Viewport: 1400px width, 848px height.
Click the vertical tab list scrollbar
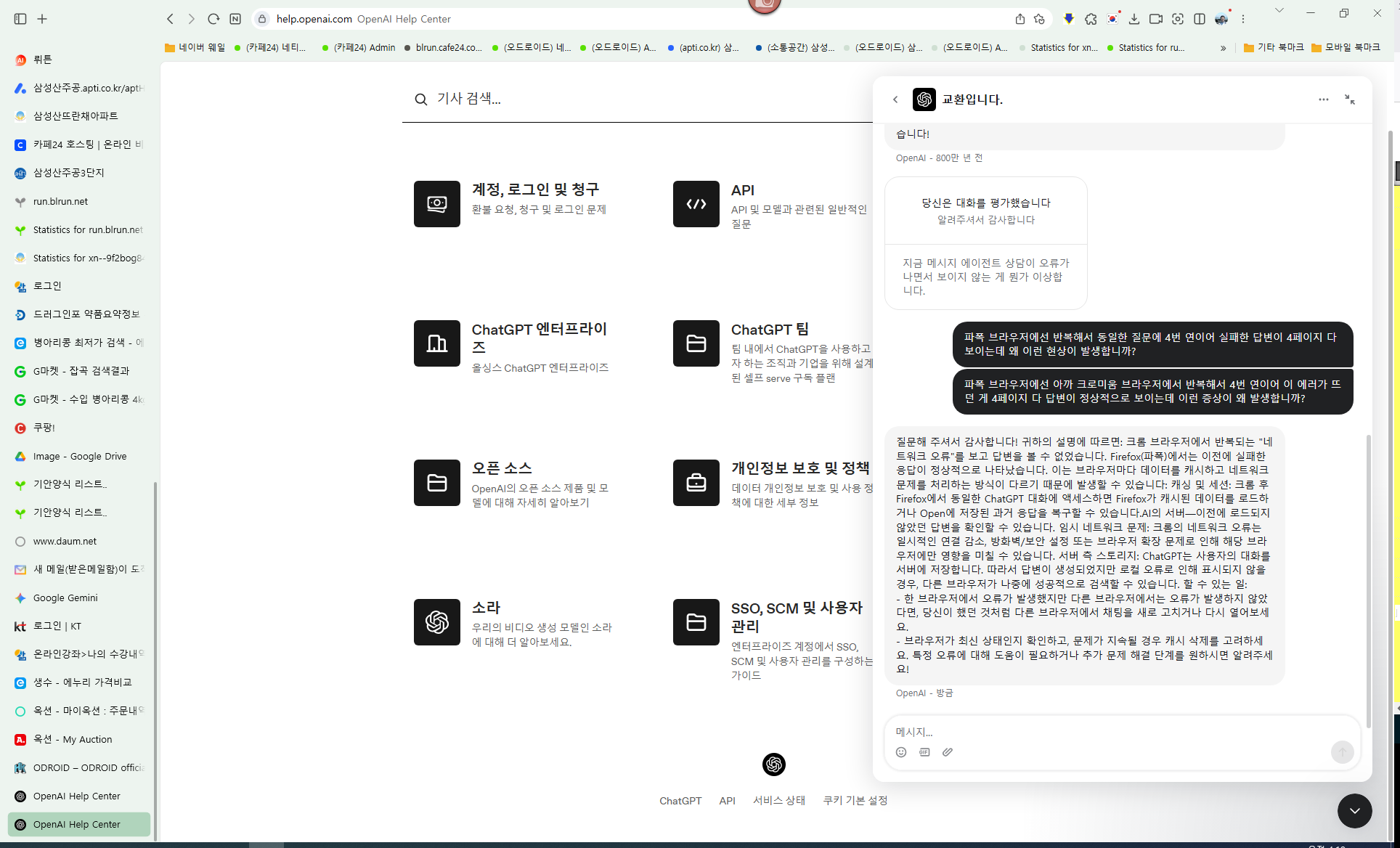[x=155, y=661]
